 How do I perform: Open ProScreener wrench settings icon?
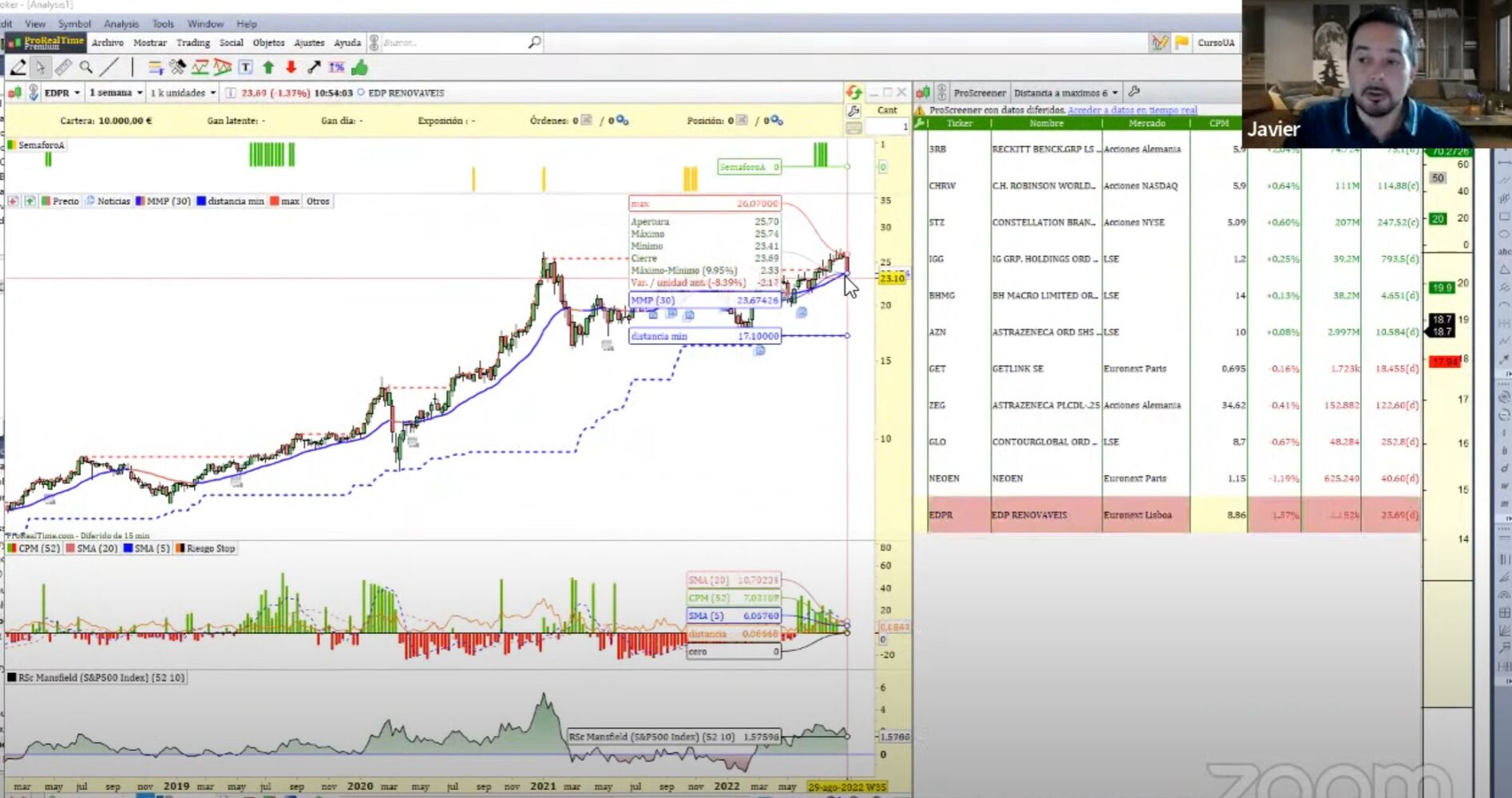[1134, 93]
